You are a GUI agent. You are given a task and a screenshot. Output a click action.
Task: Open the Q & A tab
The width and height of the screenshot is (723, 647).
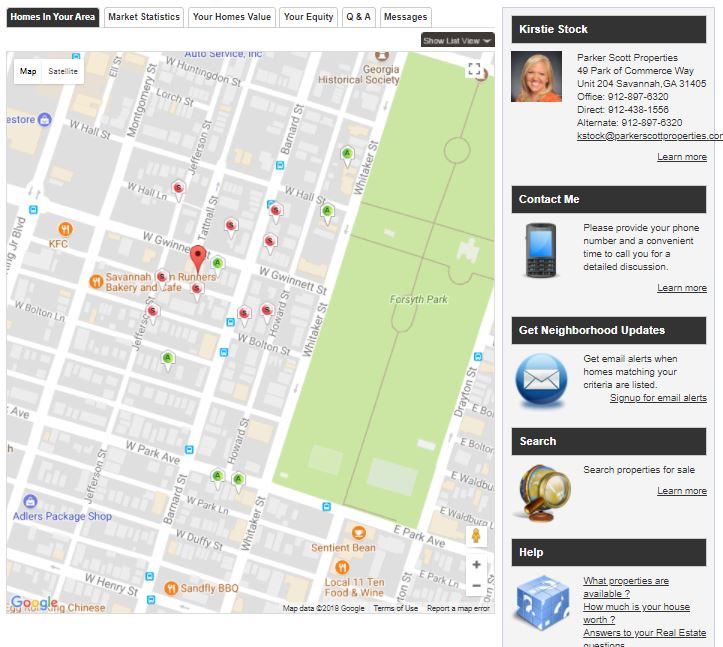point(359,17)
